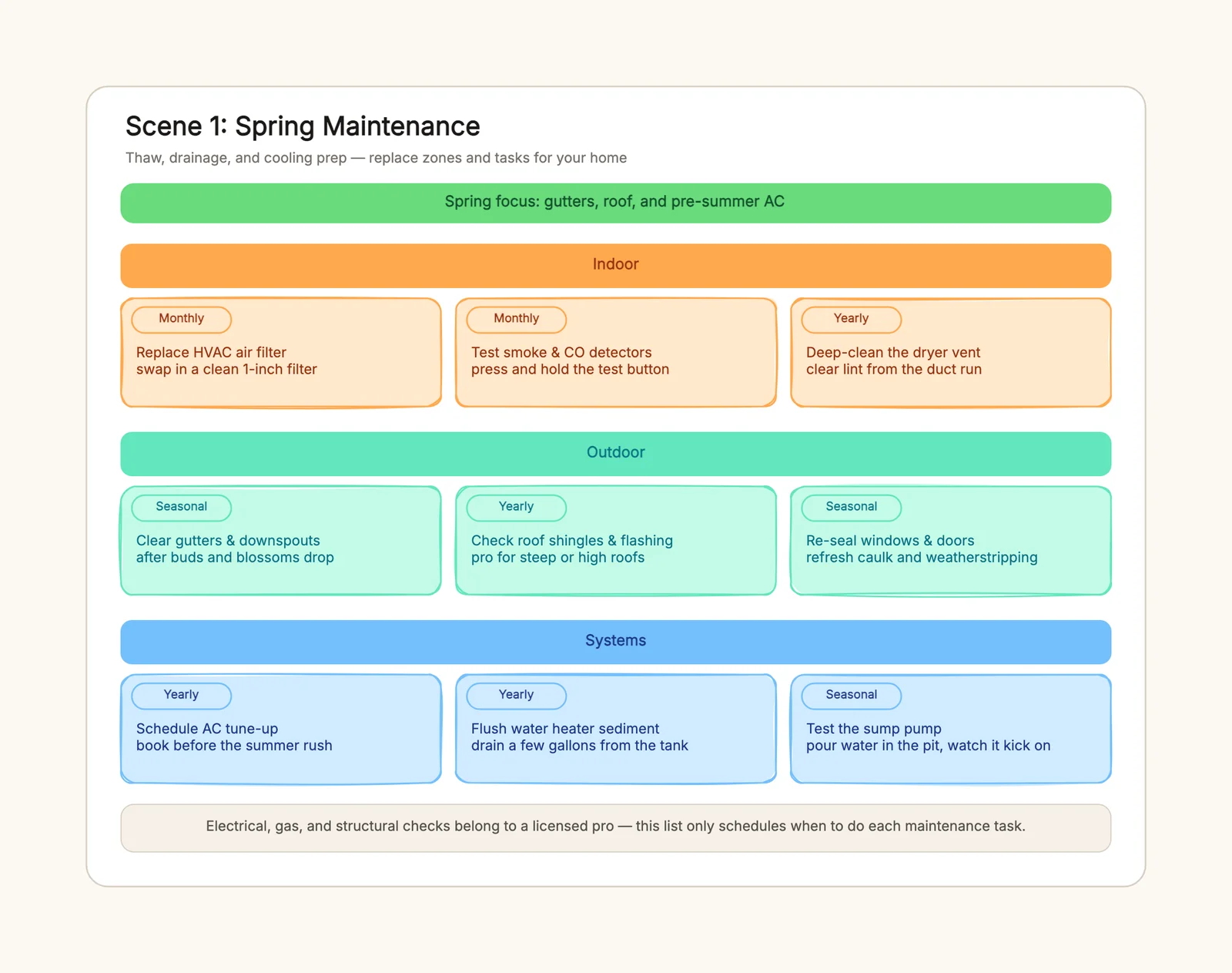
Task: Click the Monthly tag on smoke detectors card
Action: (517, 319)
